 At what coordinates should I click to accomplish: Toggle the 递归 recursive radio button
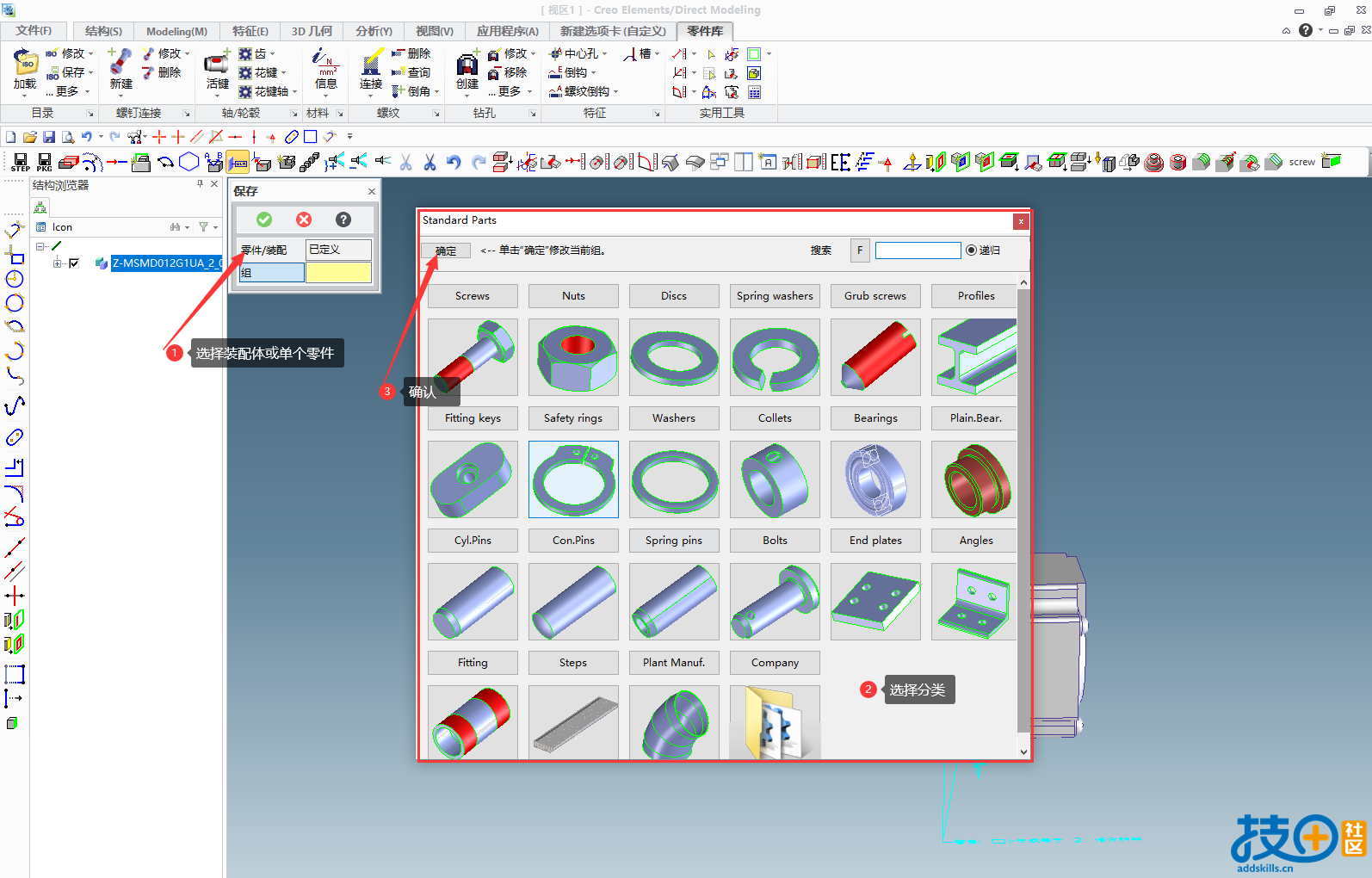click(972, 250)
